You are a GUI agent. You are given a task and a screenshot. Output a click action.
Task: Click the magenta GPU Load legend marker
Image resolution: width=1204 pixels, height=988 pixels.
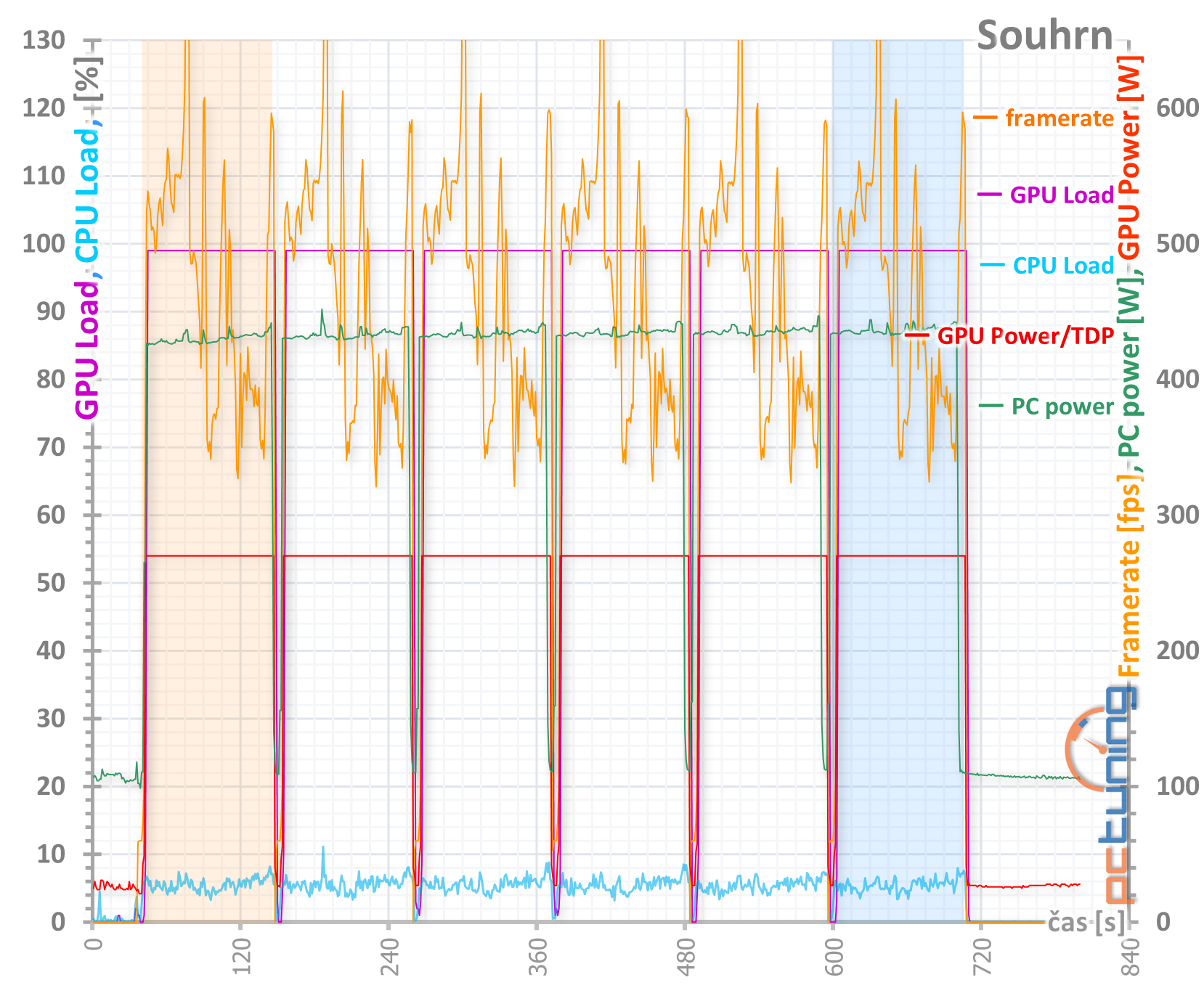(989, 195)
